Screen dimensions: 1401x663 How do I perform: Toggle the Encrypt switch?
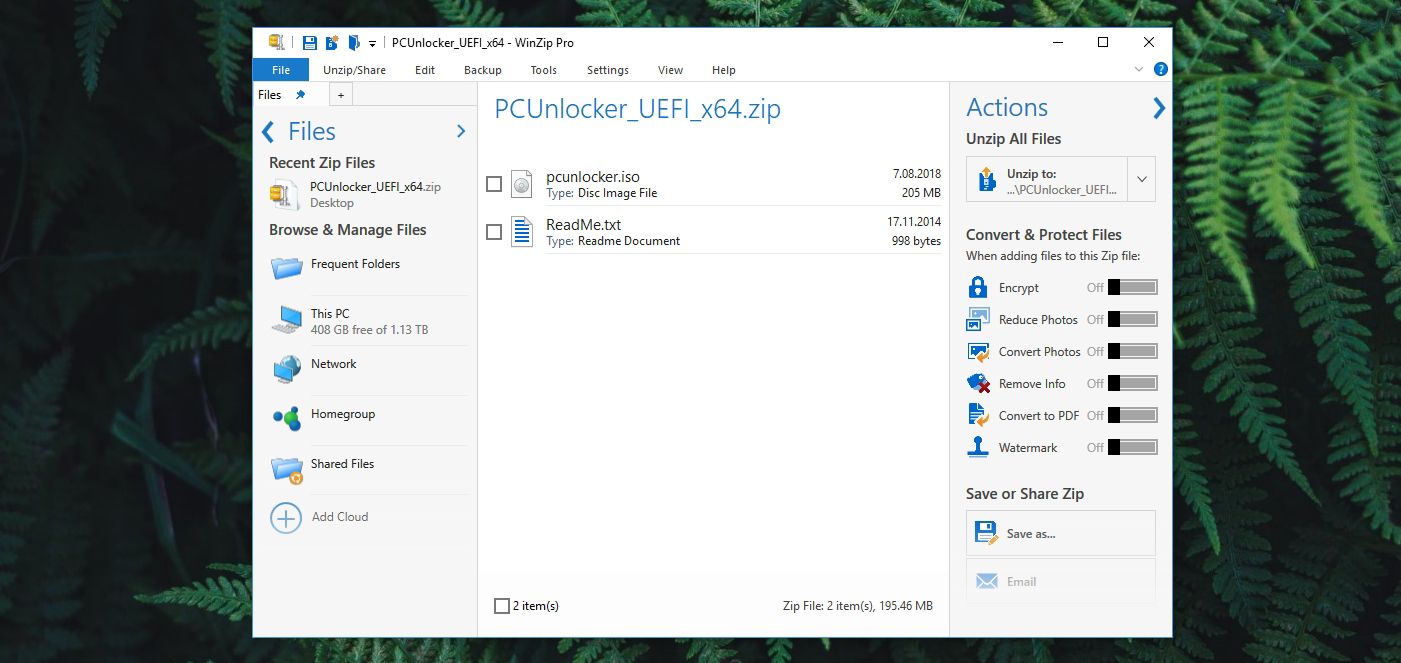click(1132, 287)
